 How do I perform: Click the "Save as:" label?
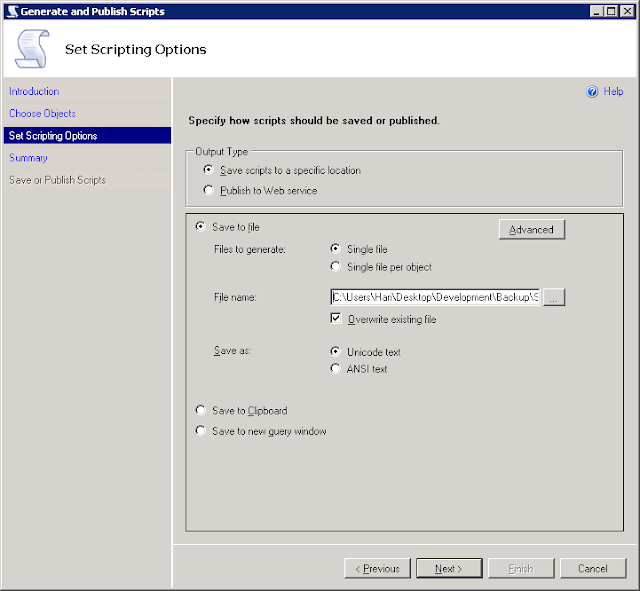pos(232,351)
